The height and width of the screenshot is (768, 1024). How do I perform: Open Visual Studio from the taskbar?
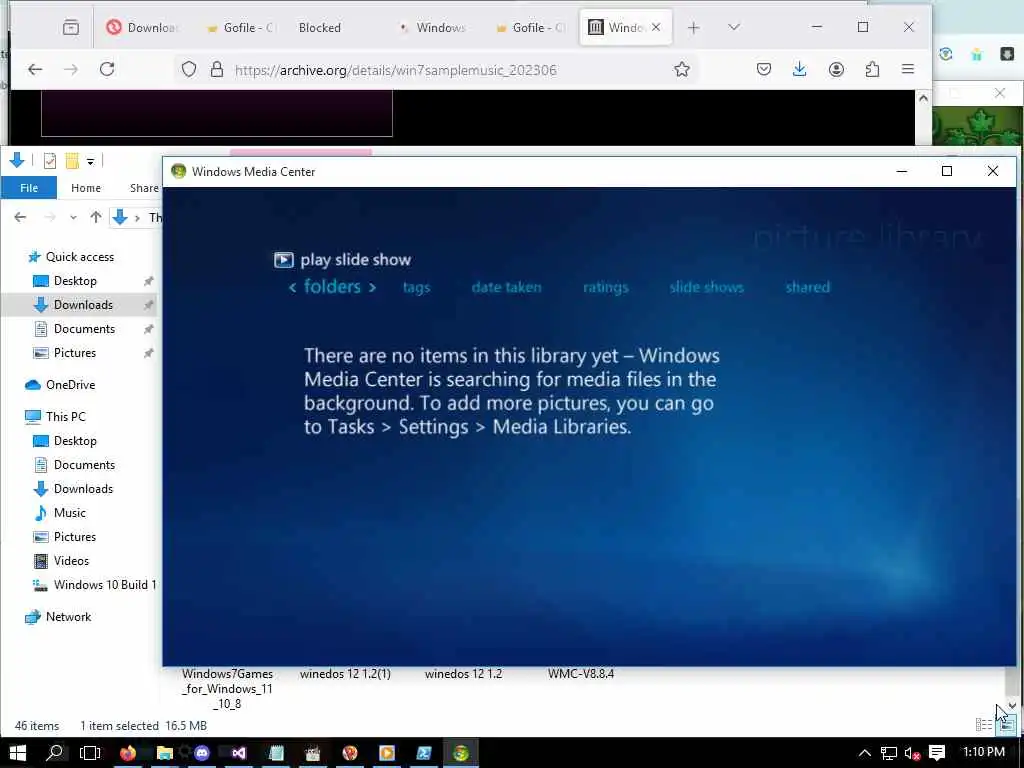[239, 753]
